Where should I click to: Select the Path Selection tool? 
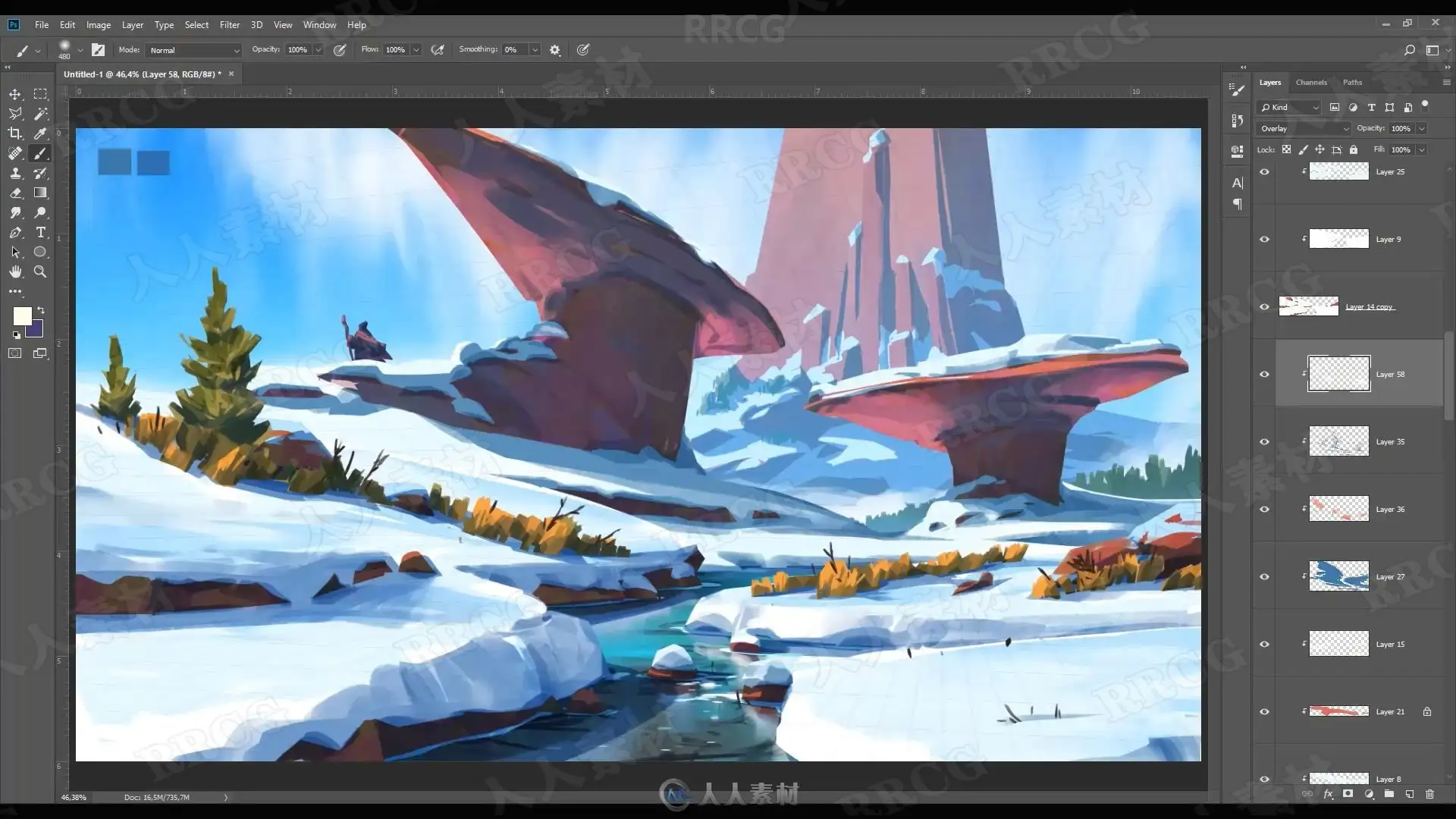point(15,253)
